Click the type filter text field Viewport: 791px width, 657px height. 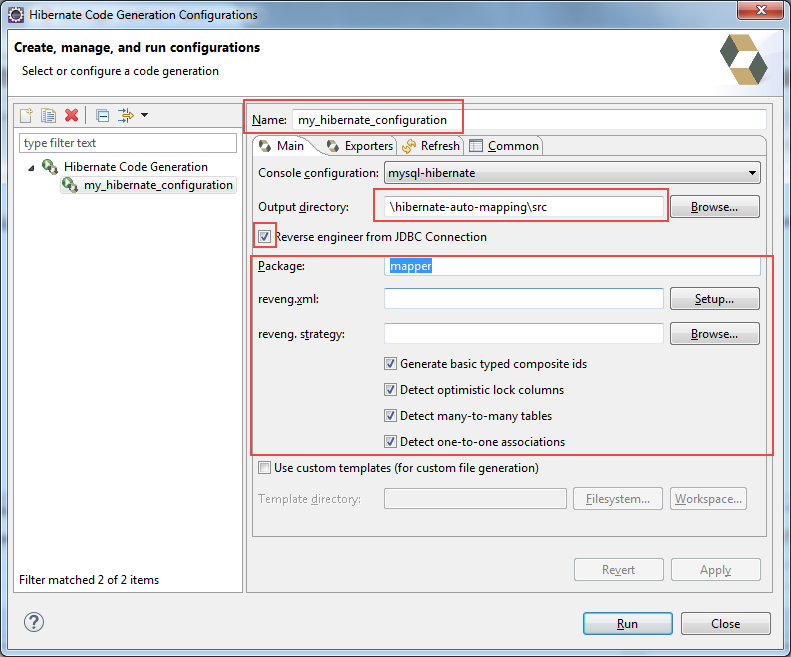pos(128,143)
